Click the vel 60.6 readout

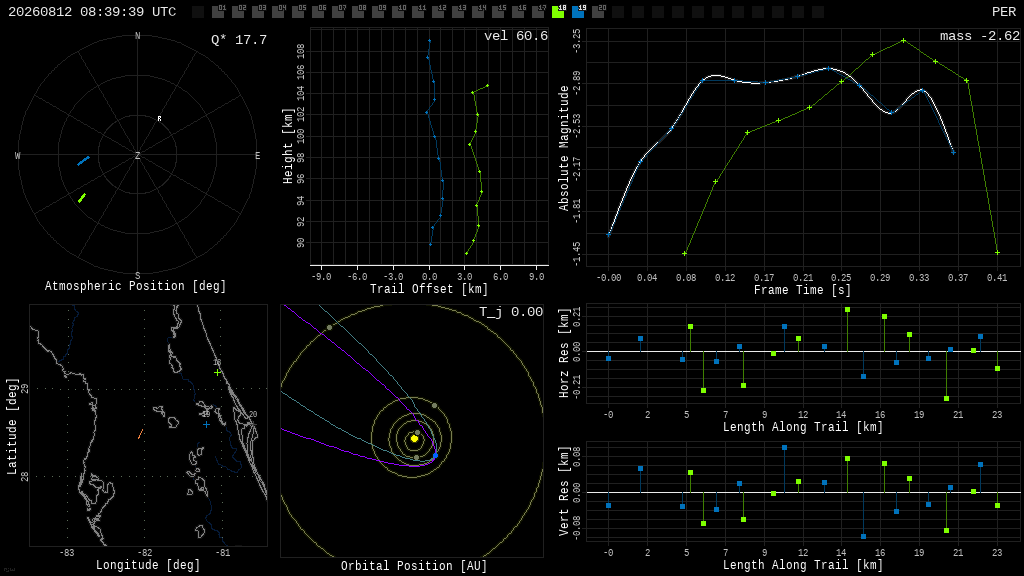point(516,36)
